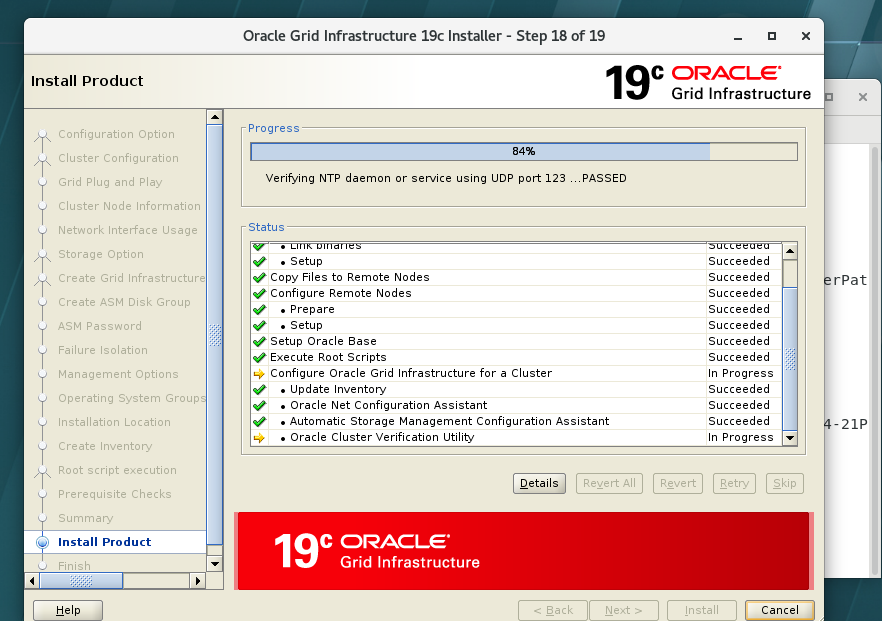This screenshot has height=621, width=882.
Task: Select the Finish step
Action: point(74,566)
